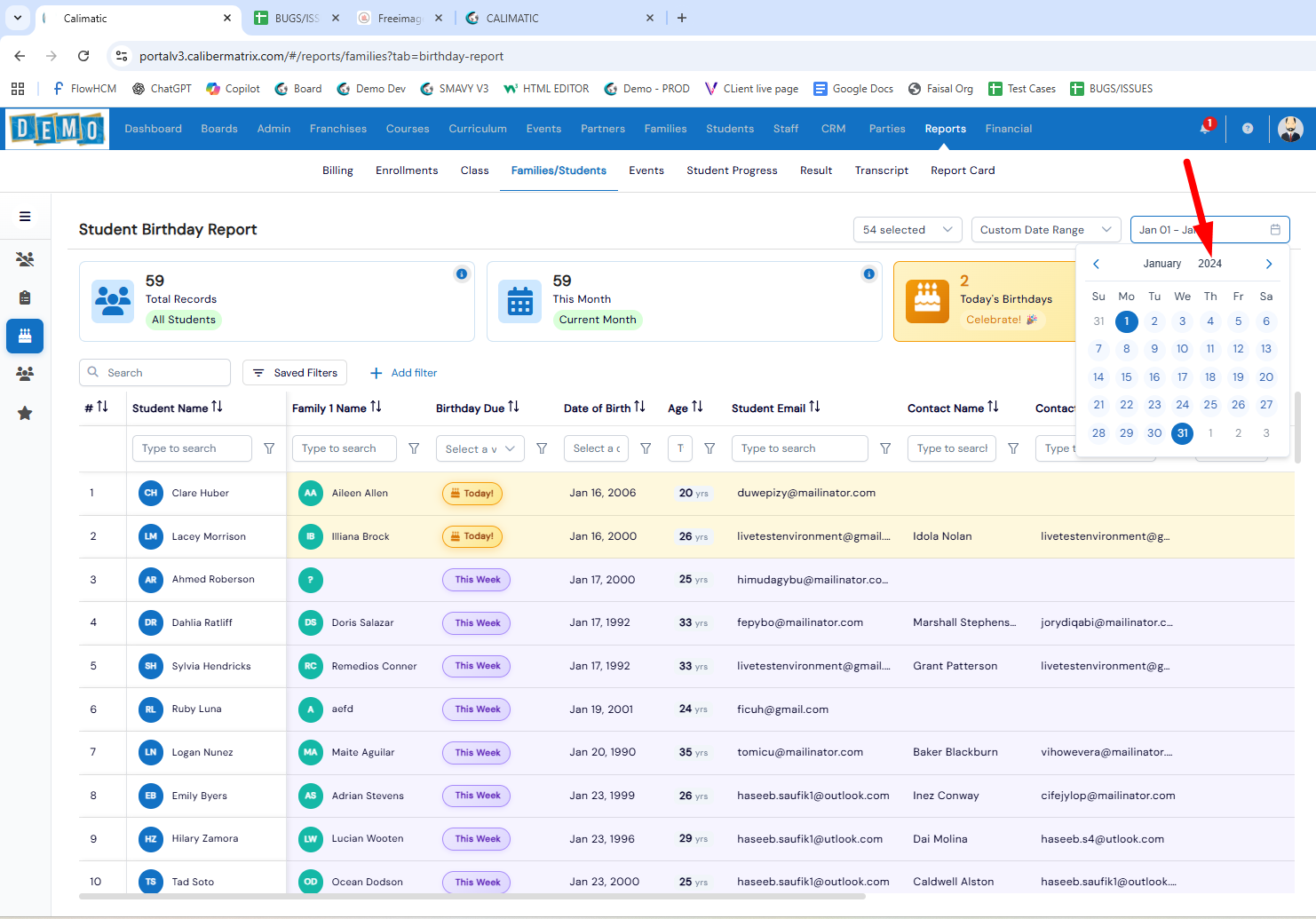Select the star icon in left sidebar
This screenshot has height=919, width=1316.
click(x=25, y=413)
